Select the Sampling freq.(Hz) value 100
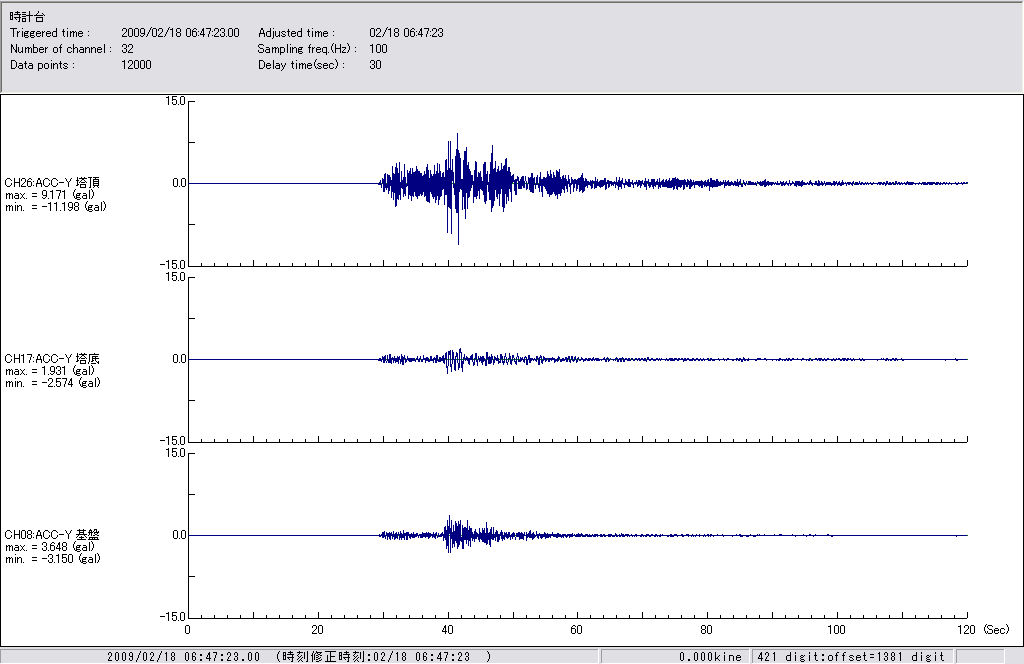 click(x=378, y=49)
